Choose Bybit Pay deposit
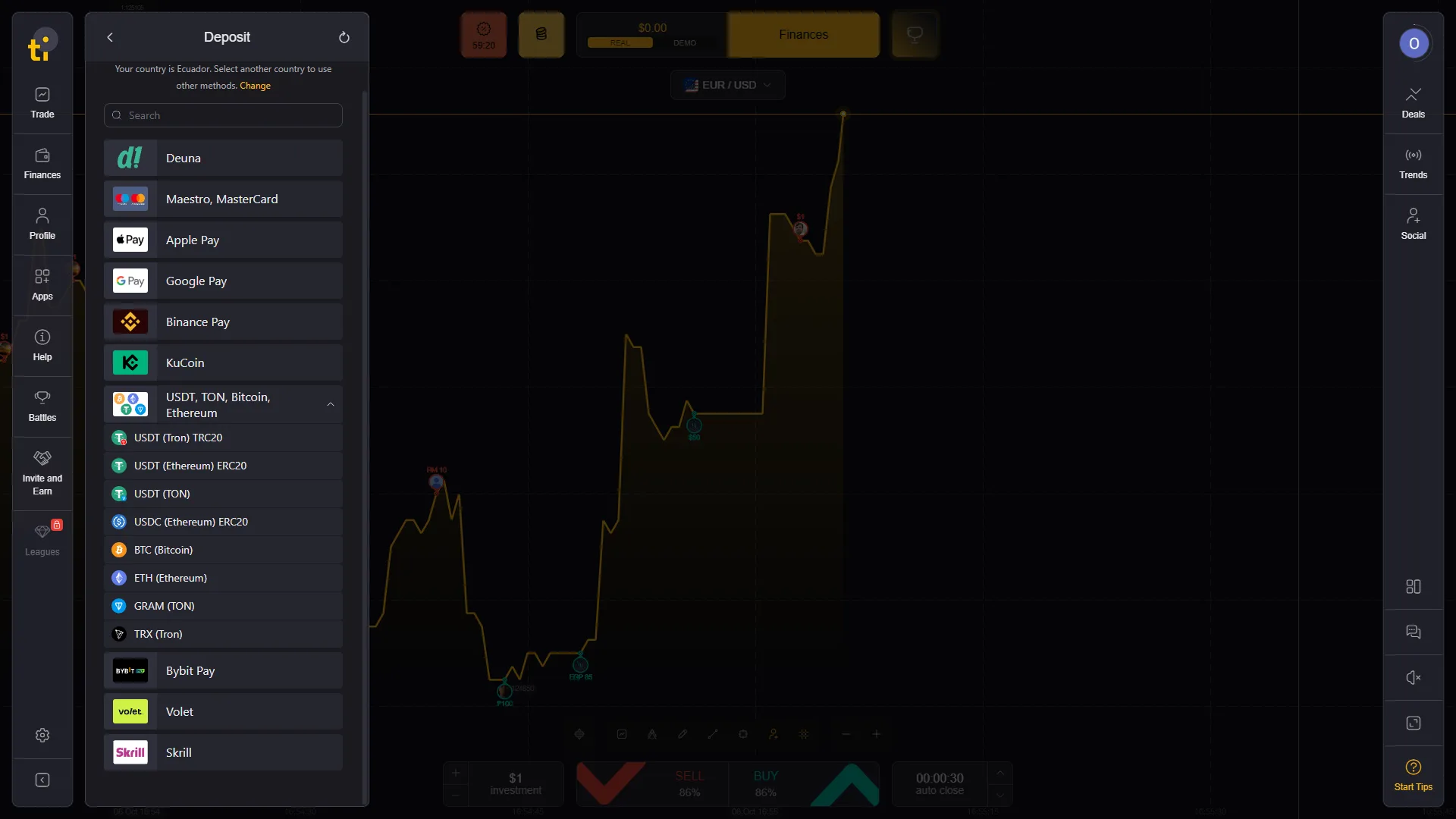The height and width of the screenshot is (819, 1456). pyautogui.click(x=223, y=670)
